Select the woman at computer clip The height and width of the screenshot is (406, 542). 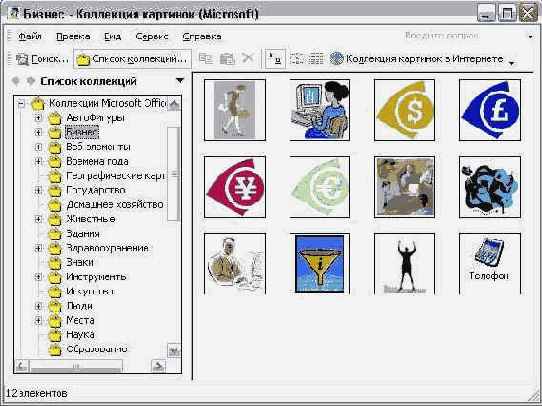point(320,110)
